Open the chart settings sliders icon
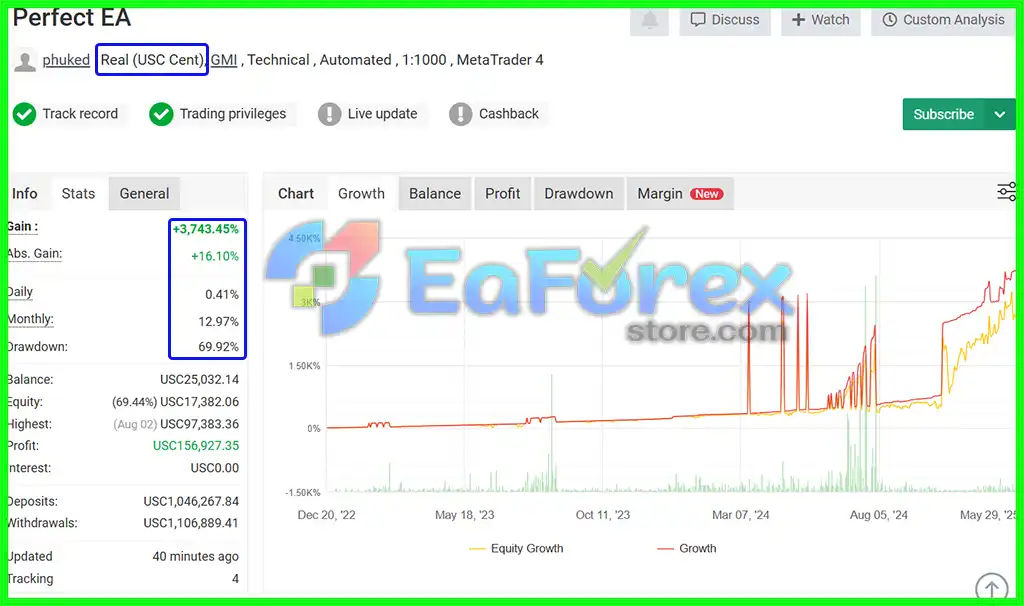This screenshot has width=1024, height=606. click(1006, 192)
